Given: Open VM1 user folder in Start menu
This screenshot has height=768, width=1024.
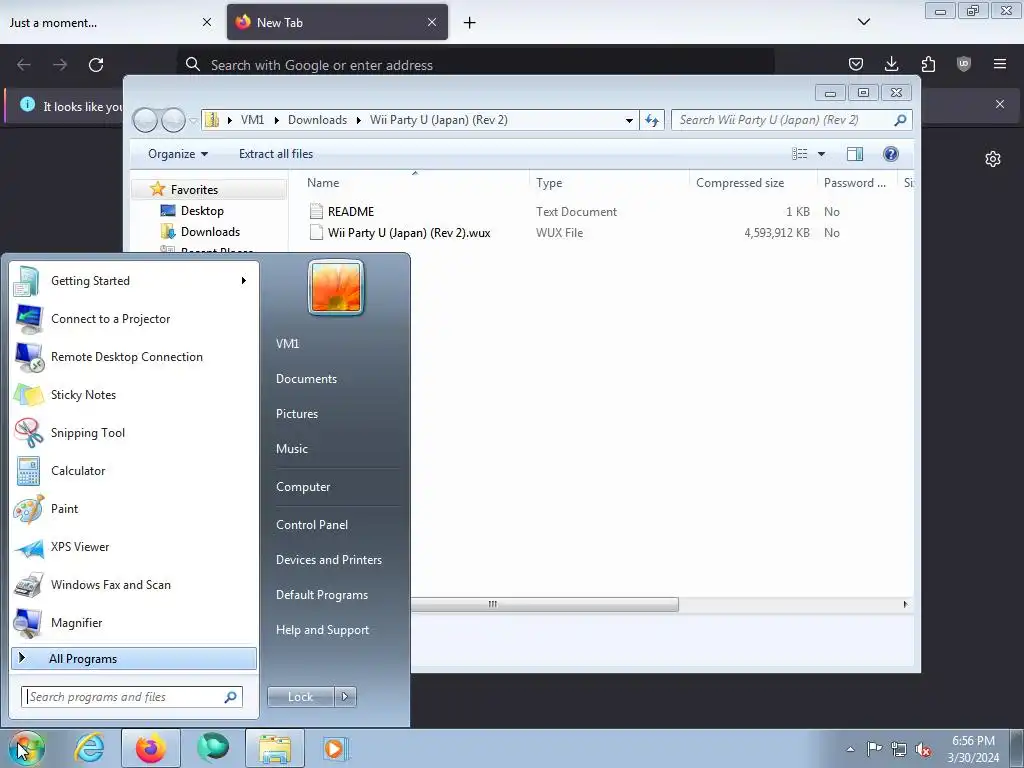Looking at the screenshot, I should coord(287,344).
